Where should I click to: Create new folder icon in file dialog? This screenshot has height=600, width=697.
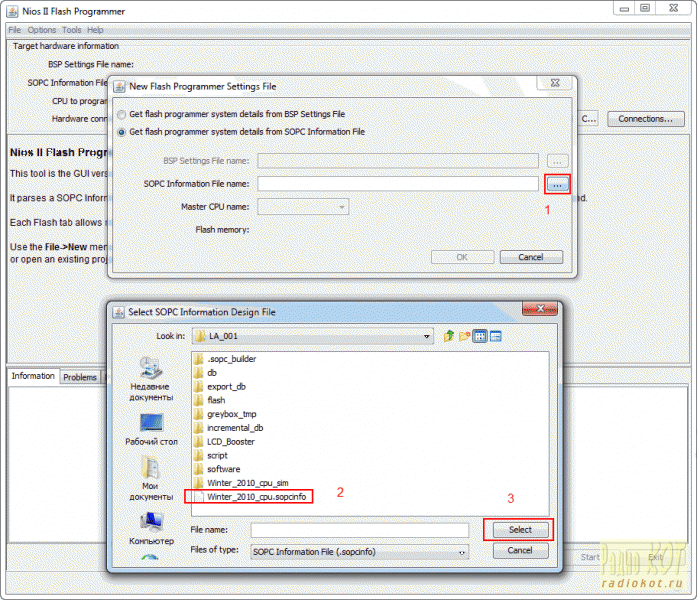click(x=465, y=336)
